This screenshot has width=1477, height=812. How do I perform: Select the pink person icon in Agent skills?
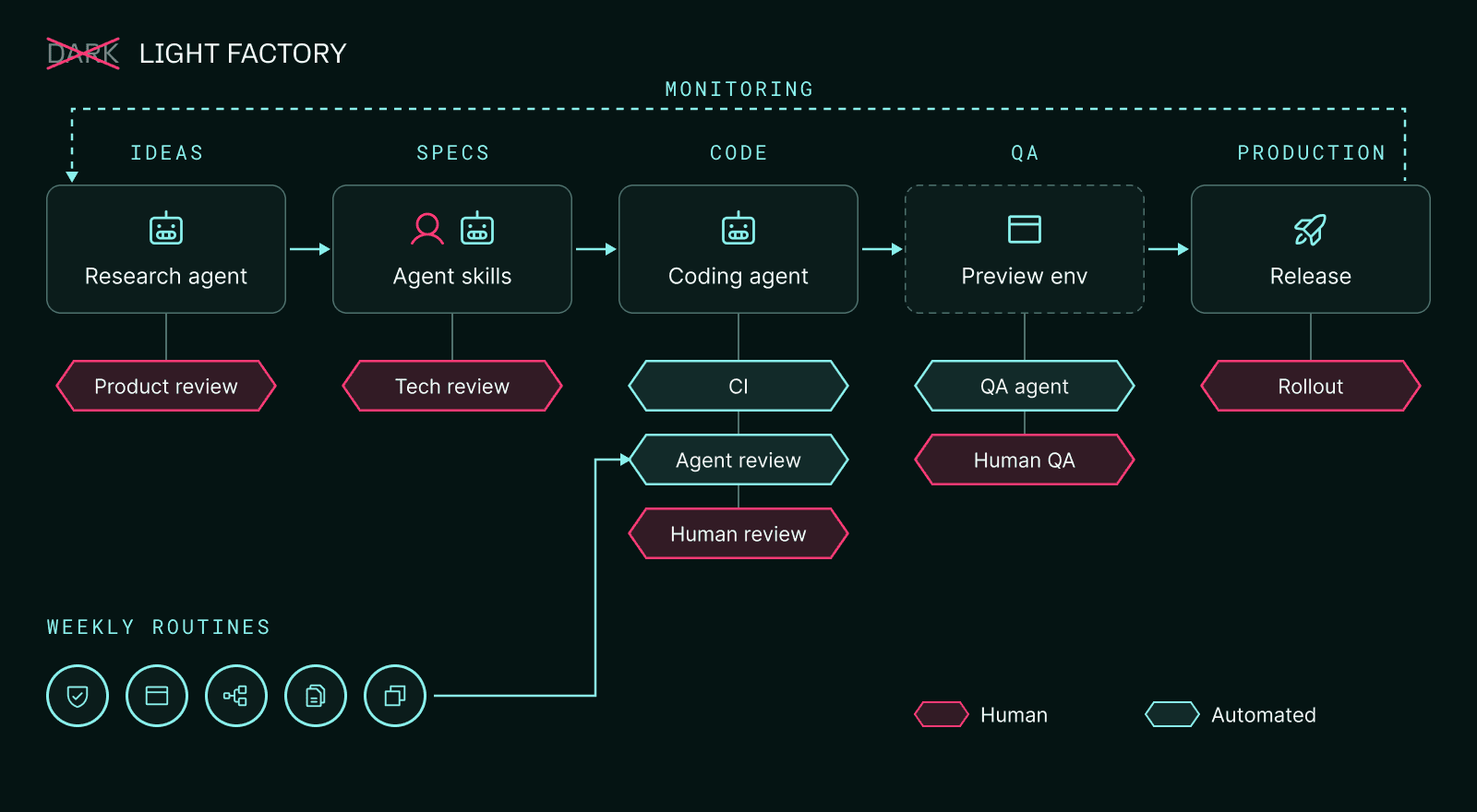pyautogui.click(x=427, y=229)
